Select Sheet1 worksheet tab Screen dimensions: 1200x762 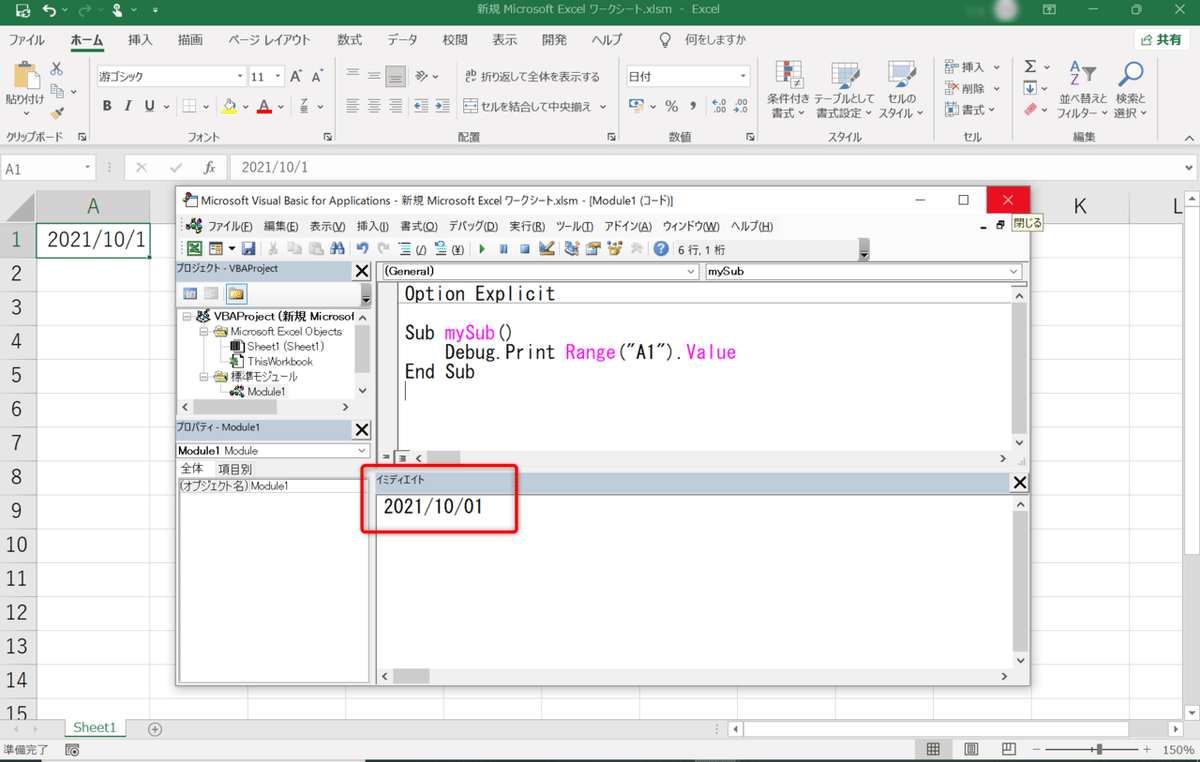pos(95,728)
